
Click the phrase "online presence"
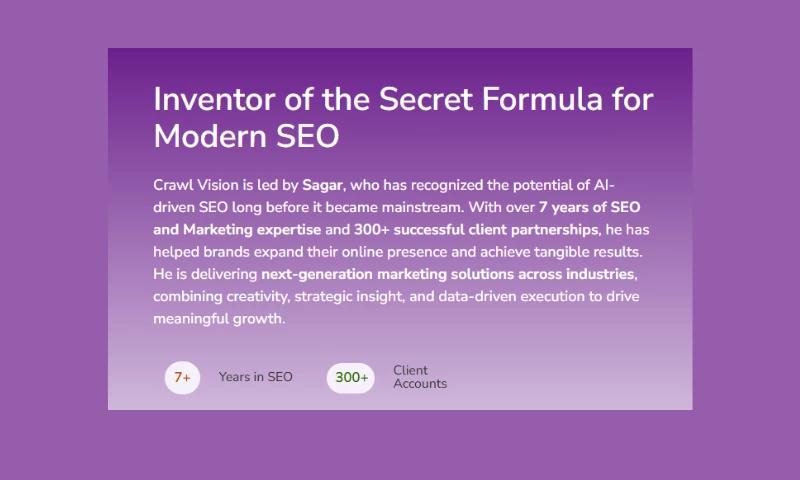click(399, 252)
